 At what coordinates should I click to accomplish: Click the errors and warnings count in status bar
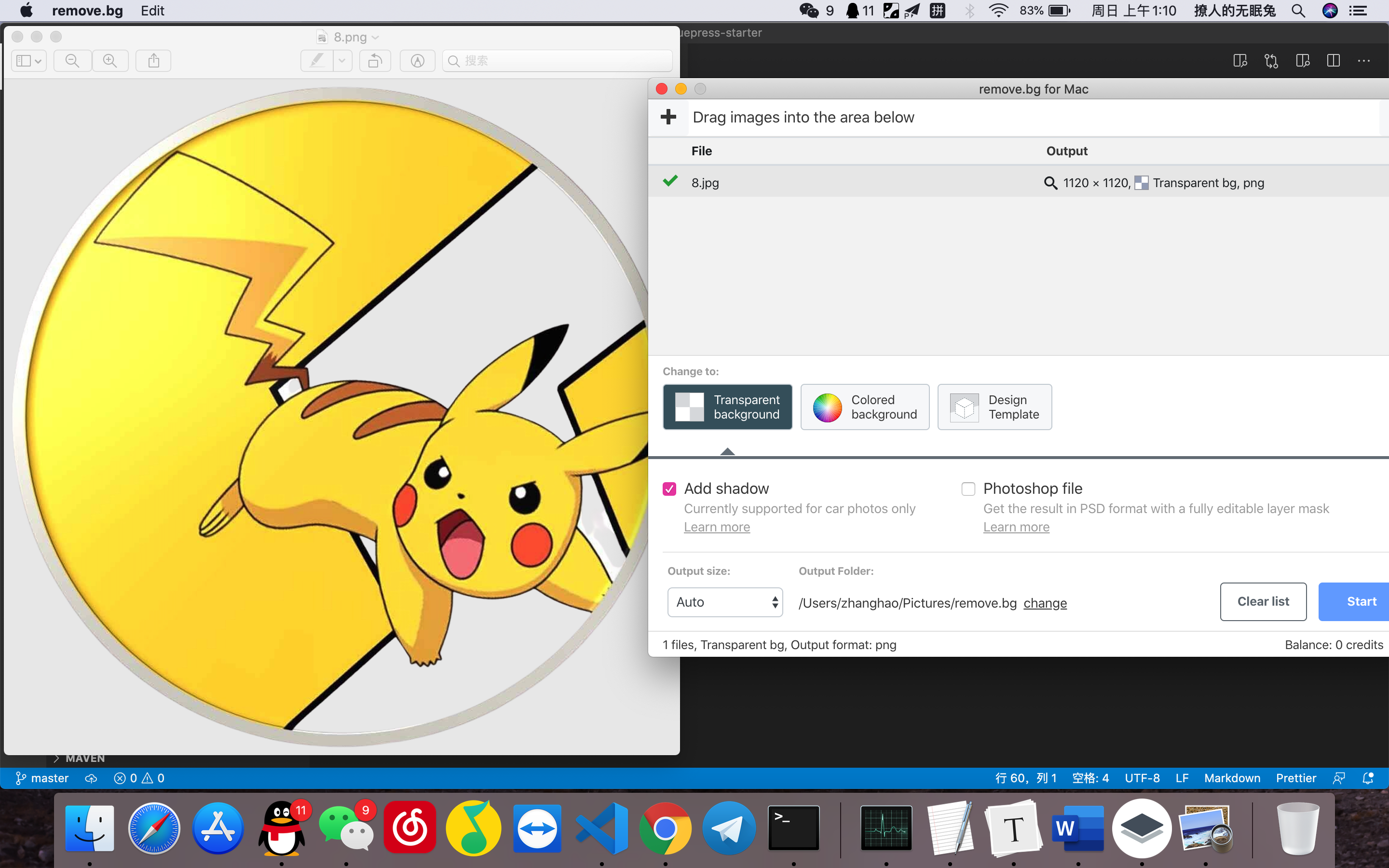[x=139, y=778]
